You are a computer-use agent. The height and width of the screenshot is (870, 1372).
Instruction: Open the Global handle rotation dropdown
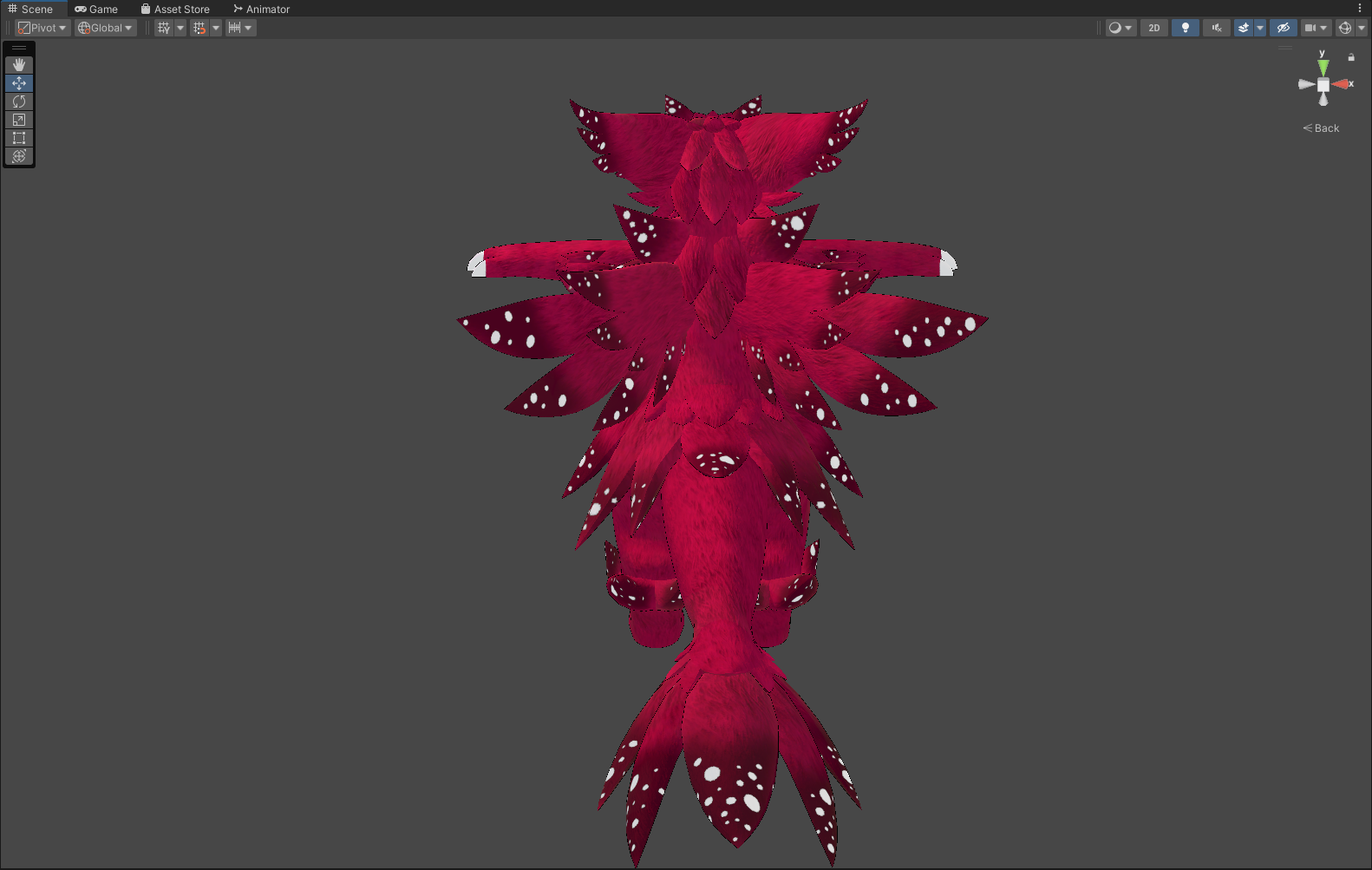[105, 28]
